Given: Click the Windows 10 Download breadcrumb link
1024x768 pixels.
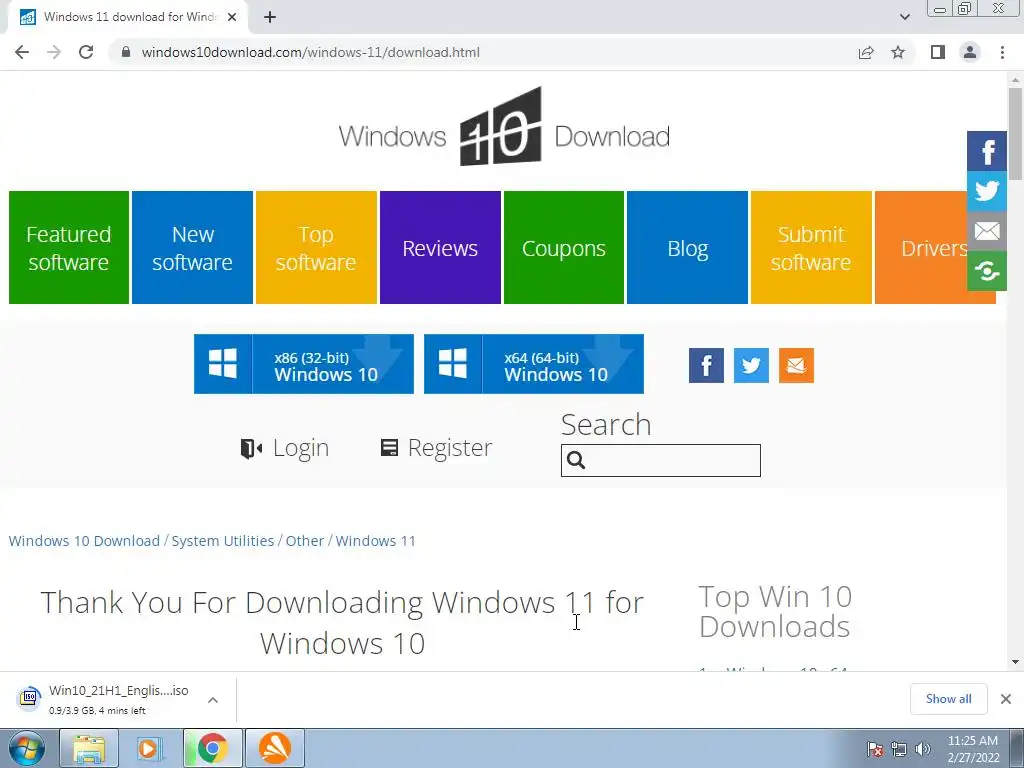Looking at the screenshot, I should tap(84, 541).
